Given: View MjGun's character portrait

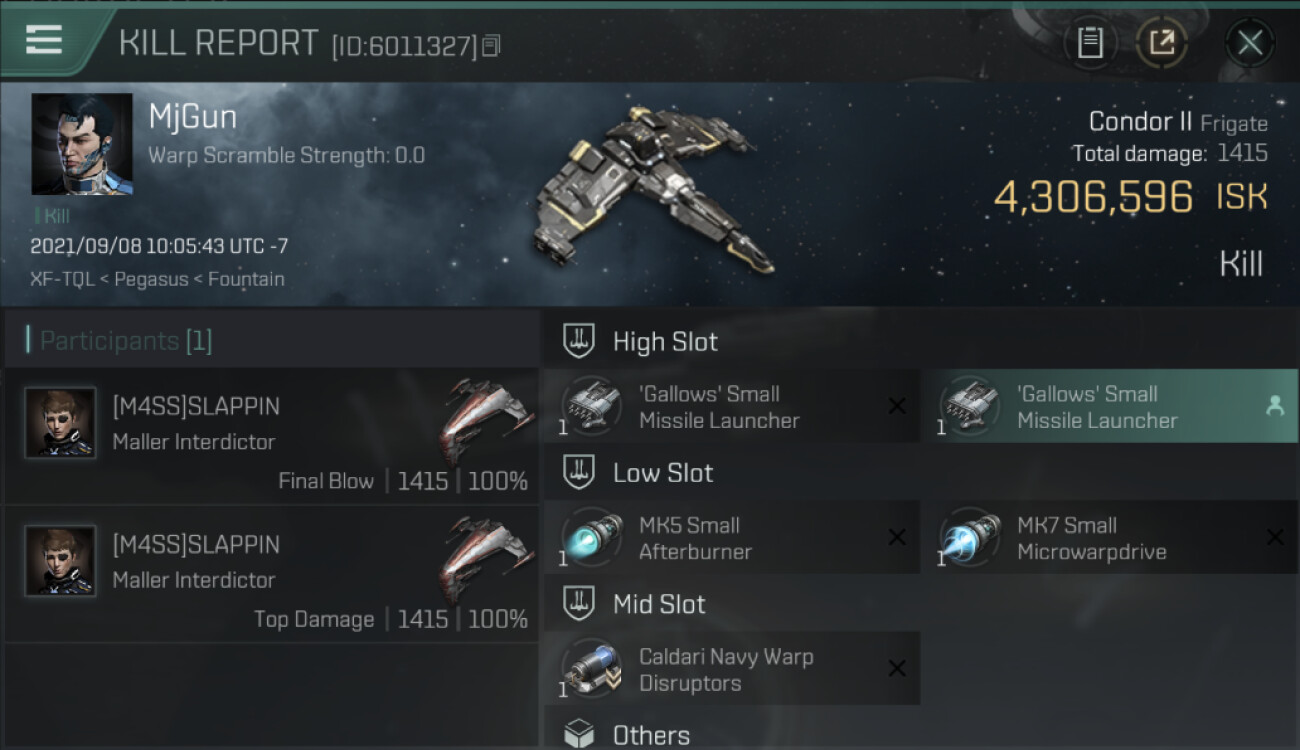Looking at the screenshot, I should [x=82, y=144].
